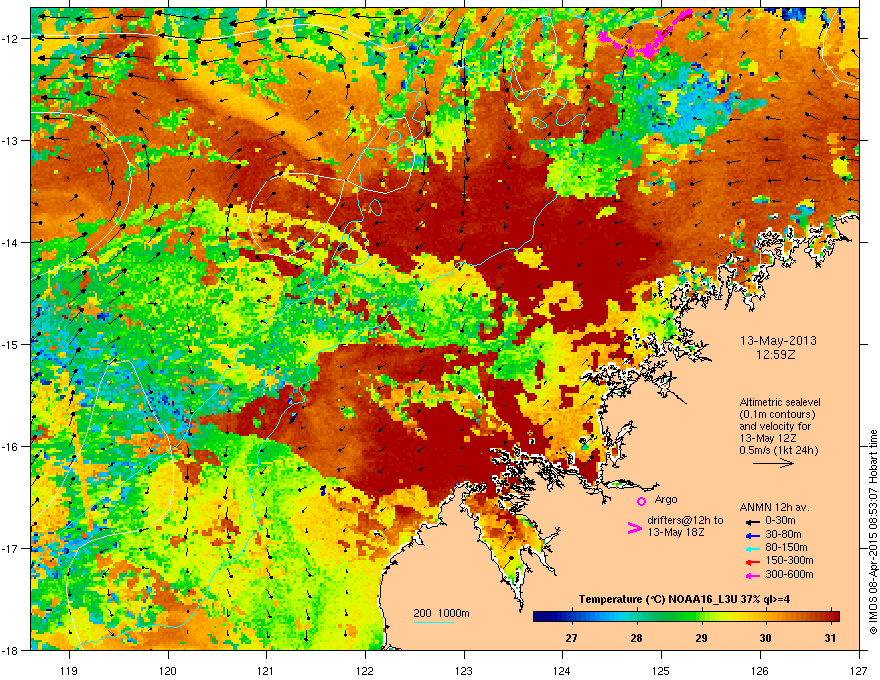This screenshot has height=680, width=880.
Task: Click the red 150-300m arrow icon
Action: [752, 561]
